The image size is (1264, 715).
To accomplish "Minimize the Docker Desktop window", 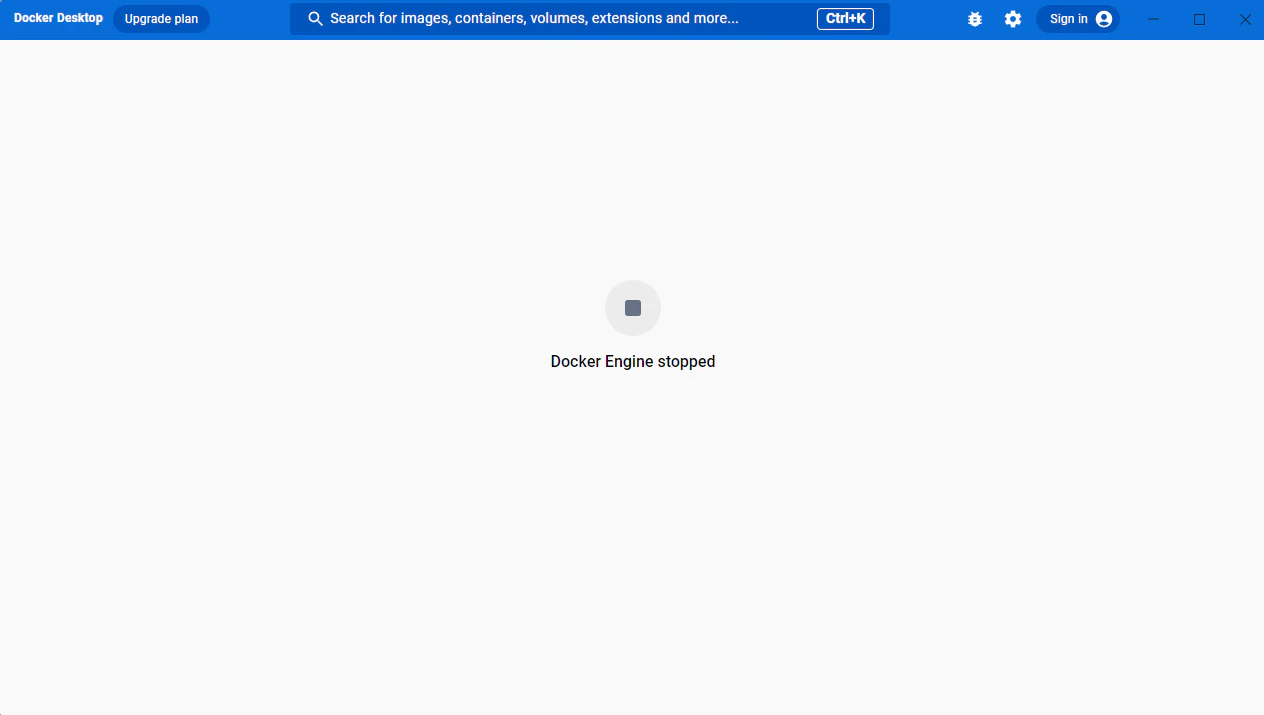I will [1153, 19].
